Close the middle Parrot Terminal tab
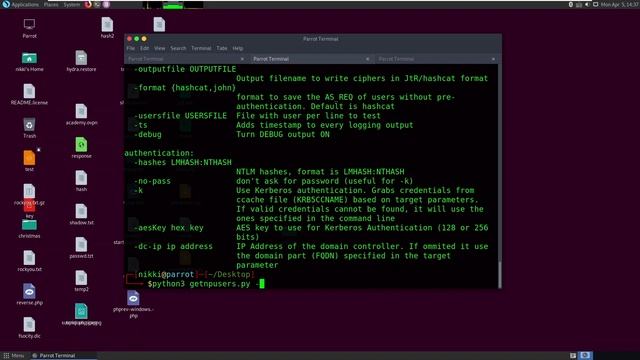Screen dimensions: 640x360 (x=367, y=59)
